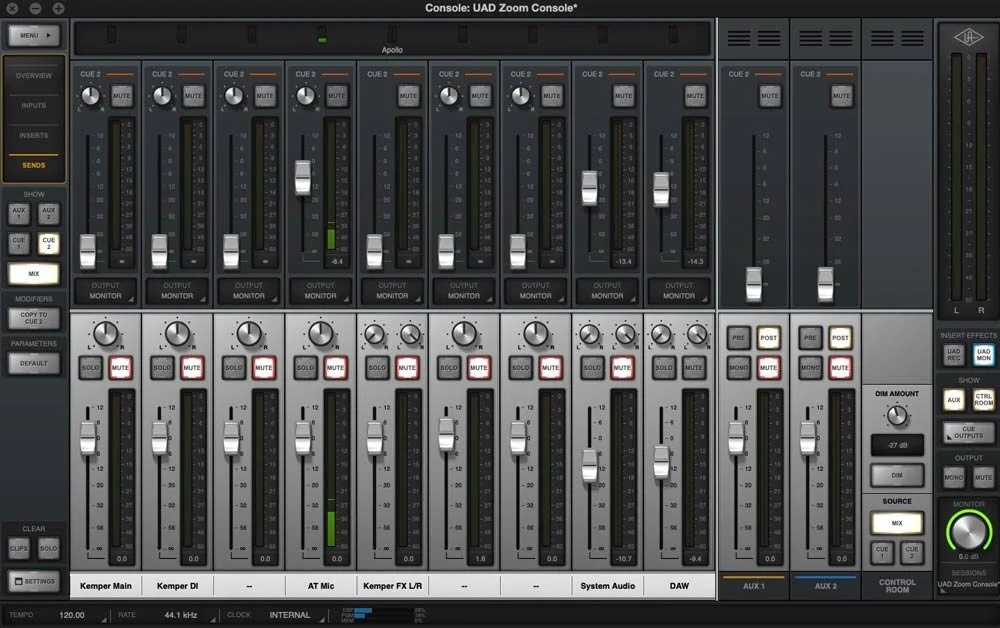Open the MENU button dropdown

(34, 35)
